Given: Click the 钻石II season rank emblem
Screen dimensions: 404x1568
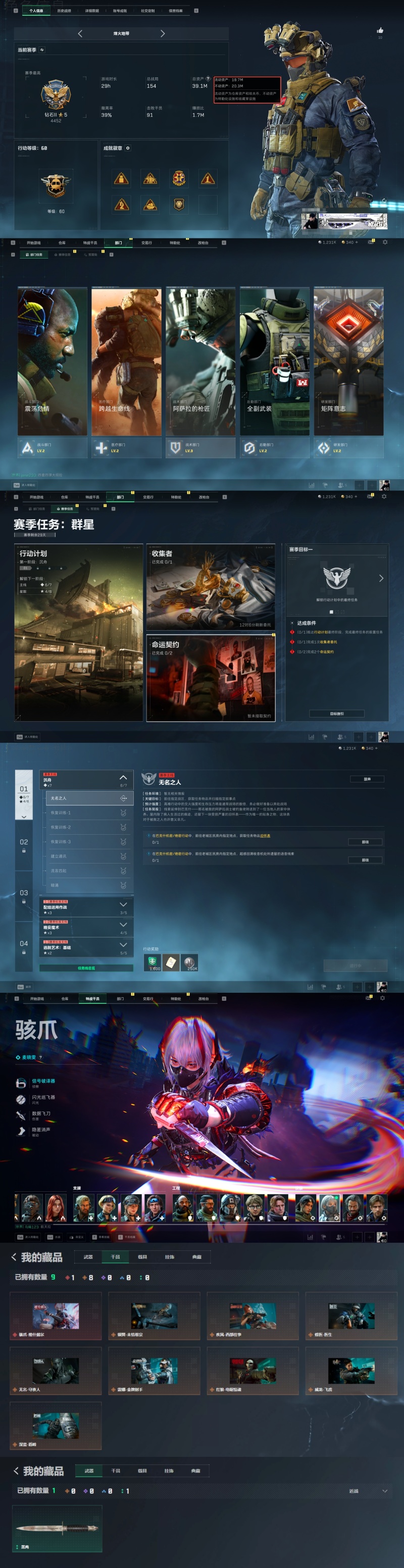Looking at the screenshot, I should tap(56, 95).
